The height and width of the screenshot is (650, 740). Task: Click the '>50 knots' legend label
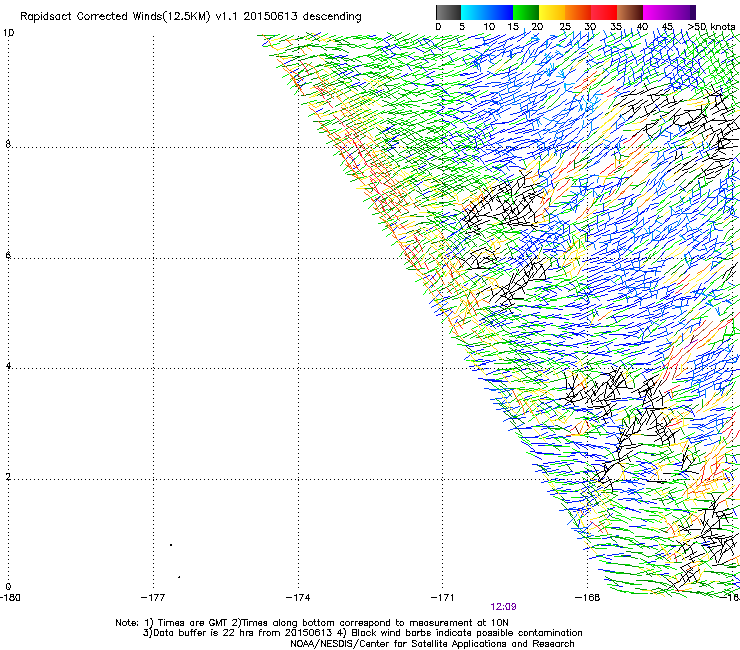point(711,27)
